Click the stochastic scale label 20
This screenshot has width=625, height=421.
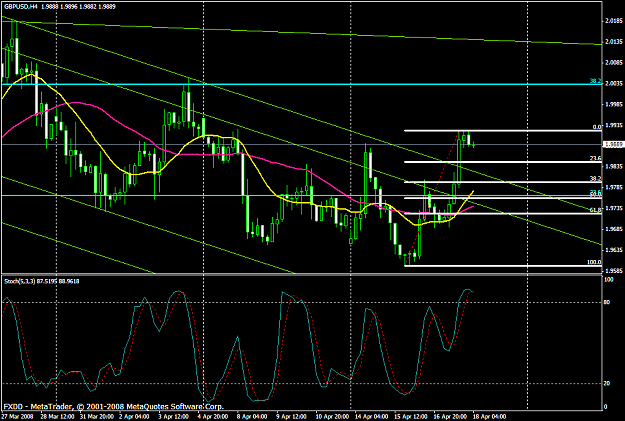pos(607,384)
